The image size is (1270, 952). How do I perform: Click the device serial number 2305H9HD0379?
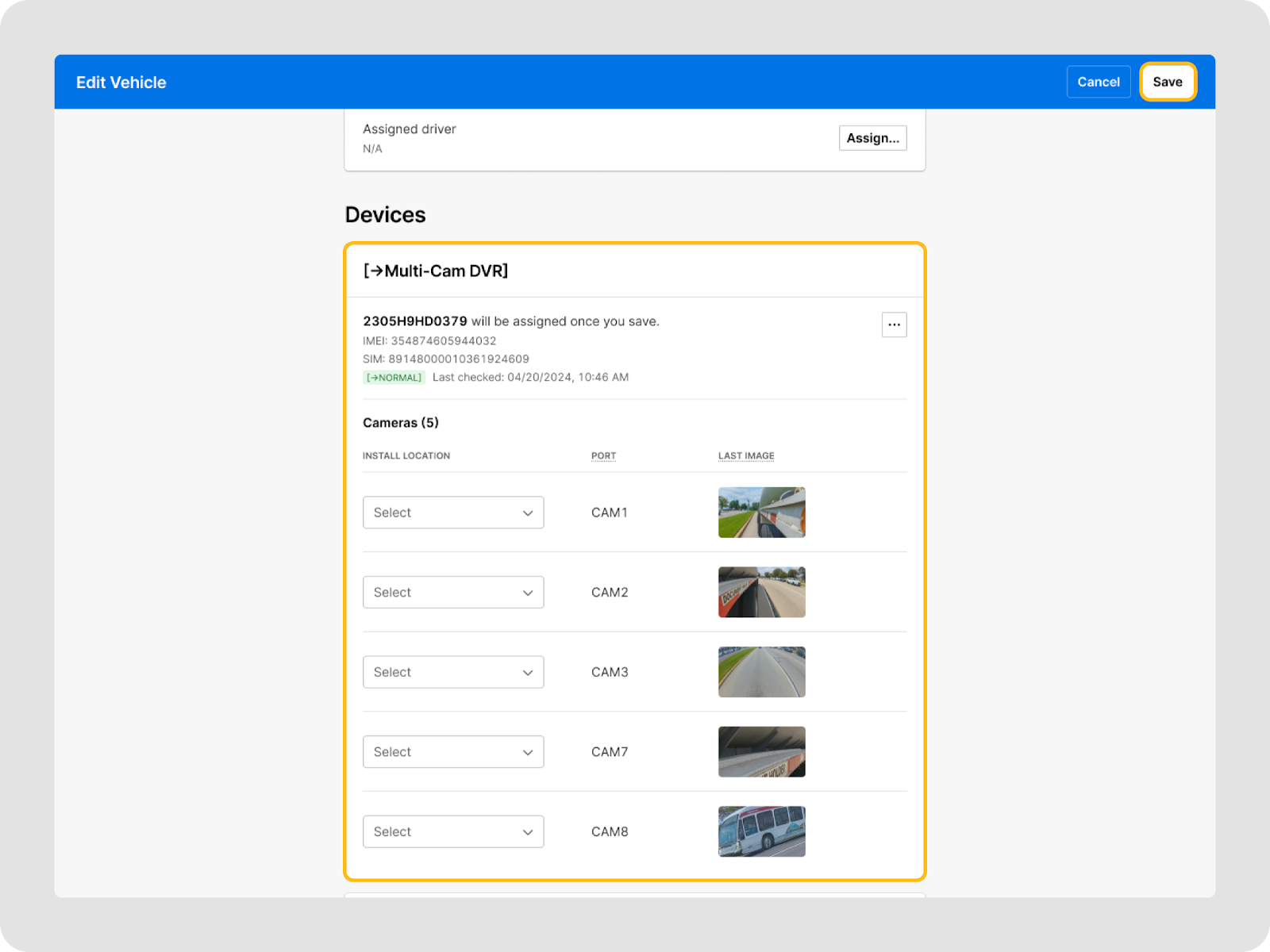tap(415, 321)
